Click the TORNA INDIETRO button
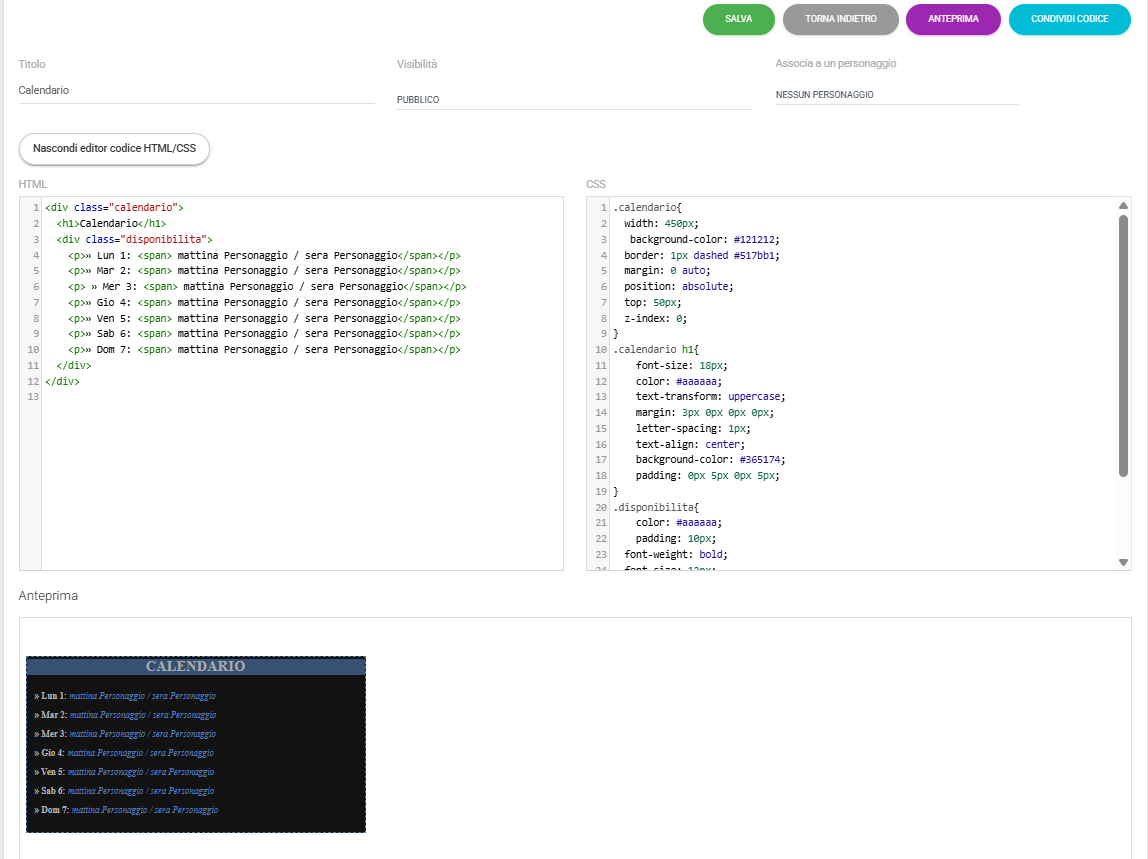The height and width of the screenshot is (859, 1148). (840, 19)
